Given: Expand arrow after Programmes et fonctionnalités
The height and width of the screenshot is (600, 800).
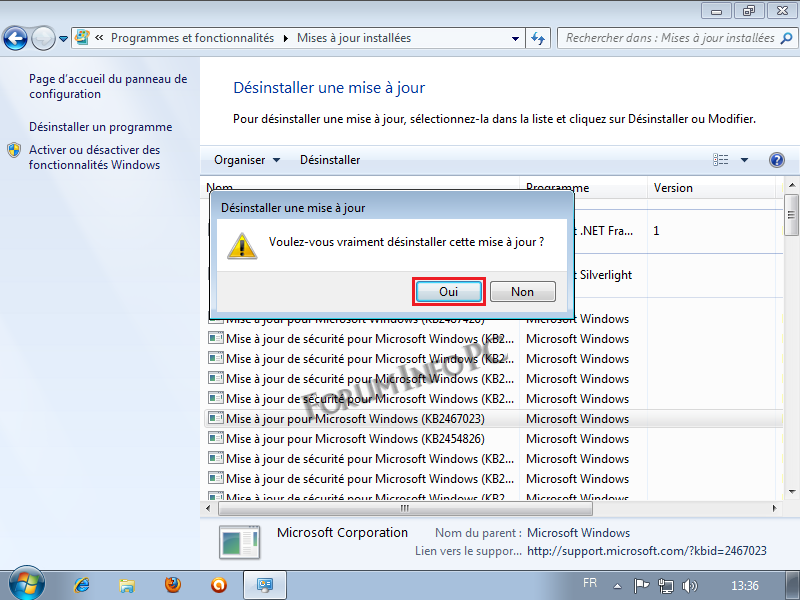Looking at the screenshot, I should (285, 38).
